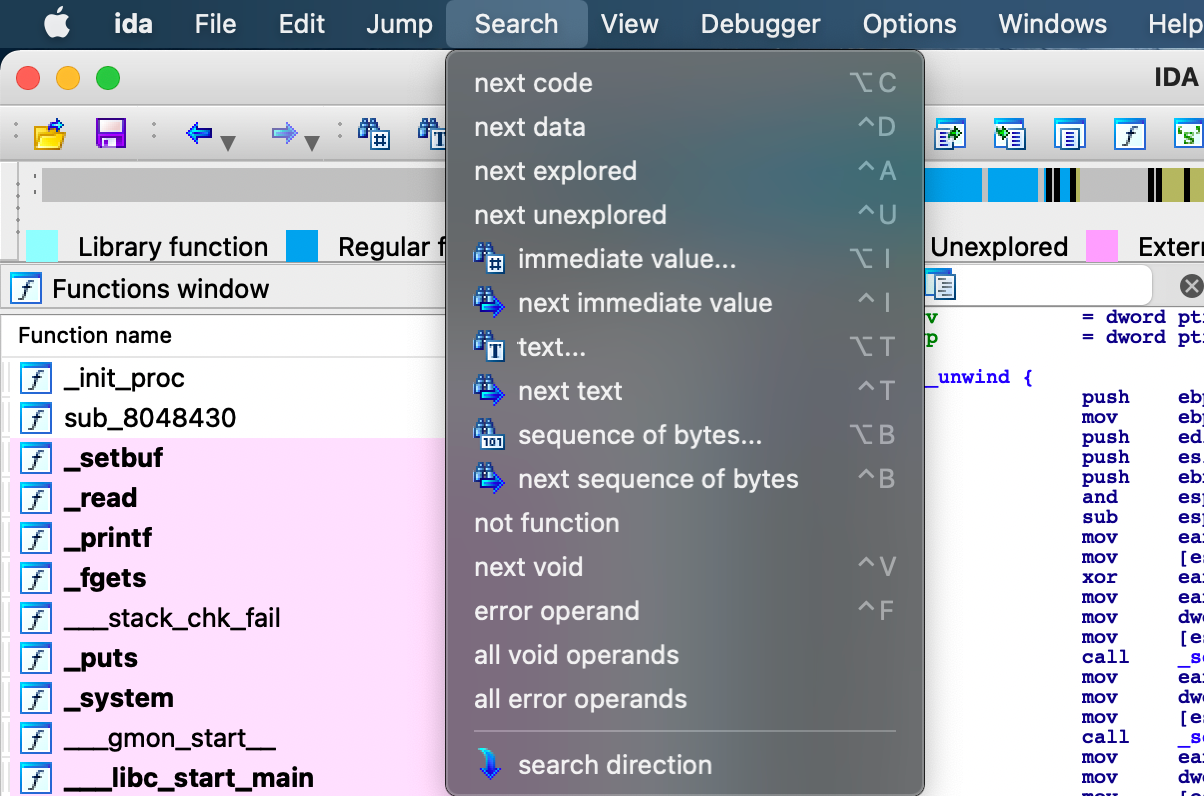Click the 'xor' instruction in disassembly

coord(1099,577)
